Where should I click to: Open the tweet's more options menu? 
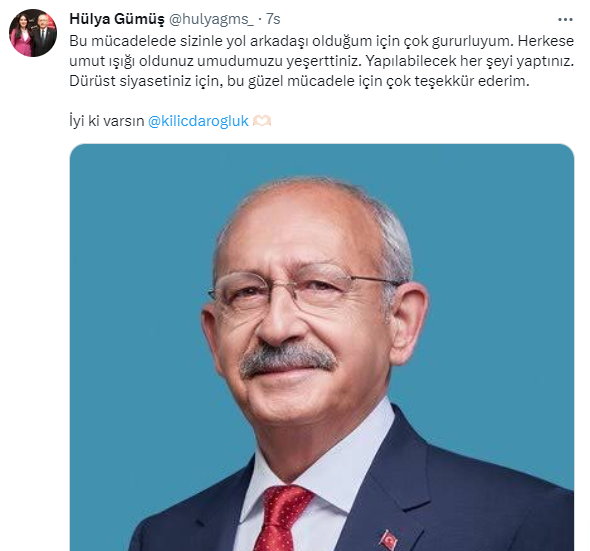pos(565,20)
